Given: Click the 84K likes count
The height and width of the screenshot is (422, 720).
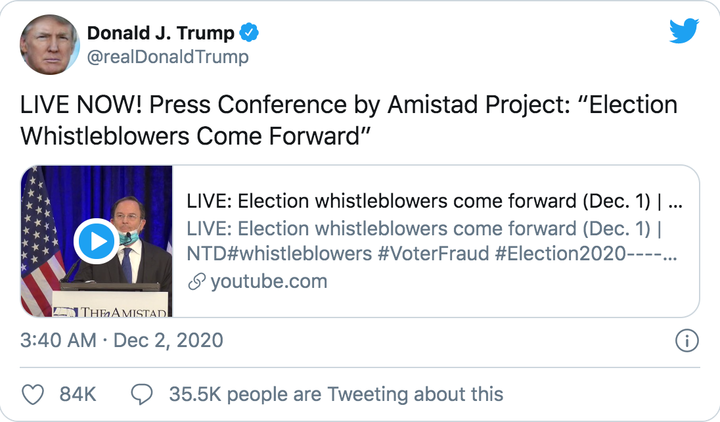Looking at the screenshot, I should pyautogui.click(x=77, y=394).
